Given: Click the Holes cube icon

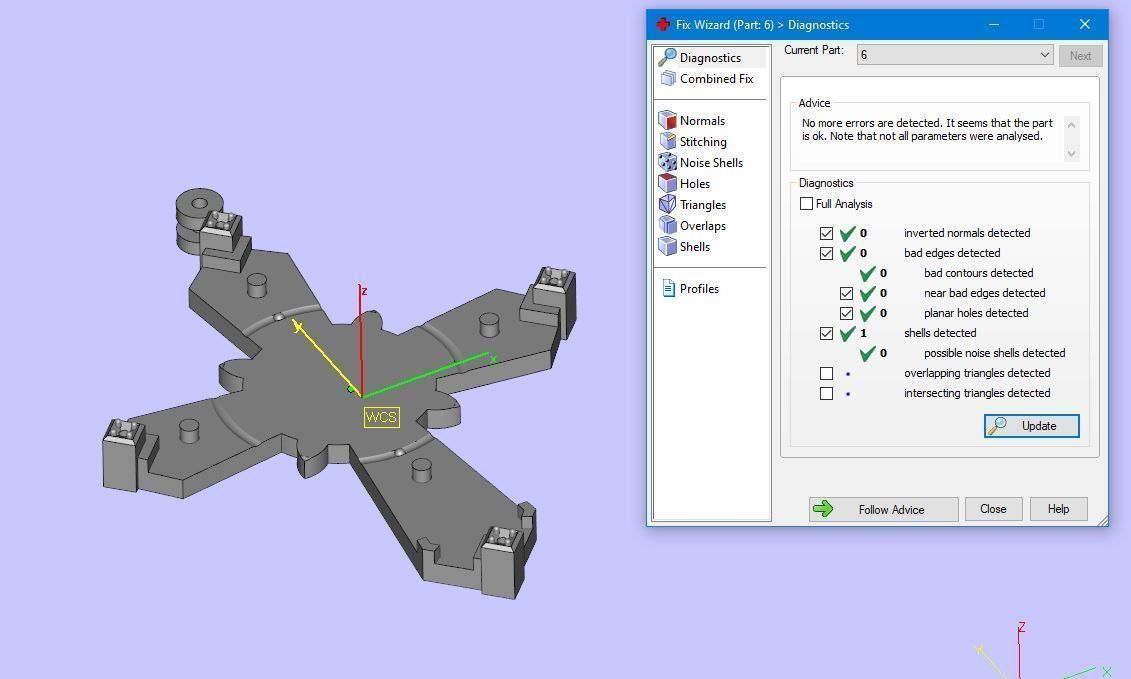Looking at the screenshot, I should (667, 183).
